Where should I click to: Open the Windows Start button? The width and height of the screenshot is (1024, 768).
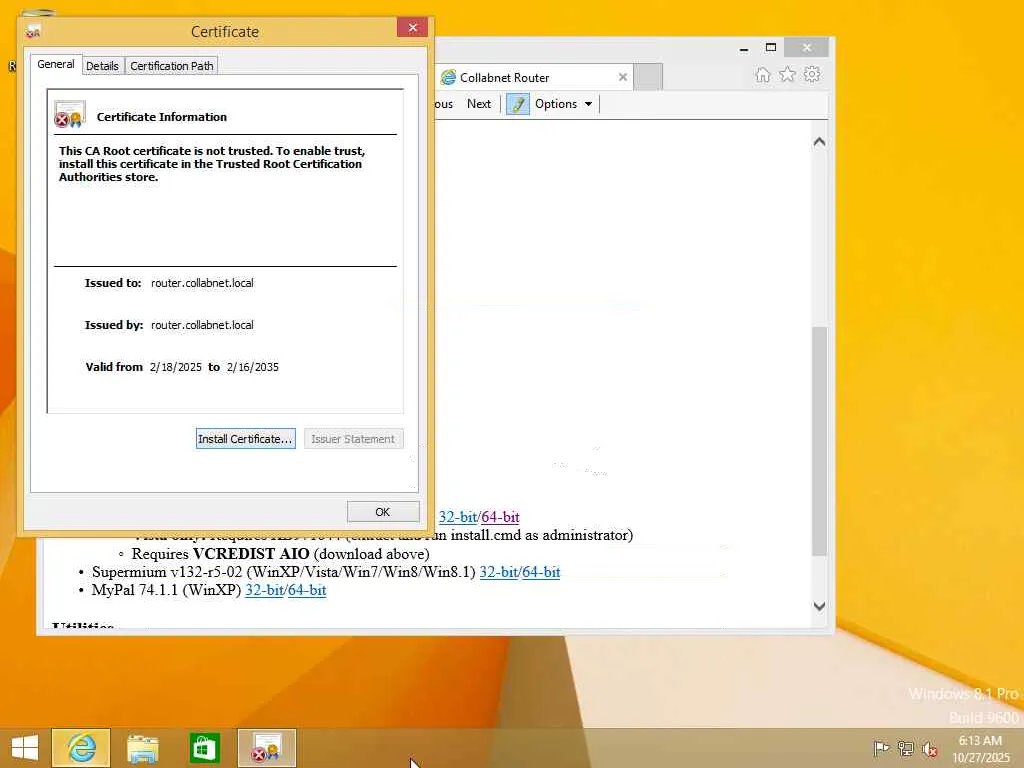tap(25, 748)
